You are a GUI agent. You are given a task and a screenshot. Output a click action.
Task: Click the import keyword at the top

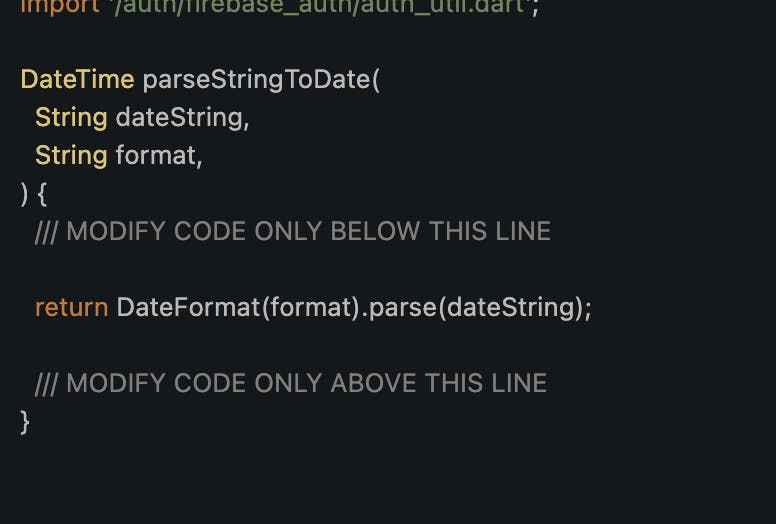(x=60, y=8)
